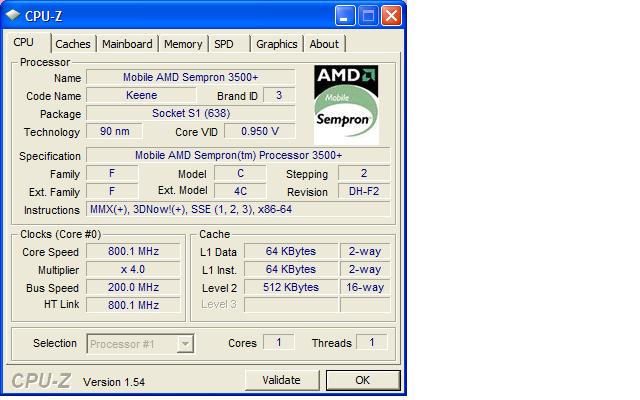Click the Validate button

[282, 380]
